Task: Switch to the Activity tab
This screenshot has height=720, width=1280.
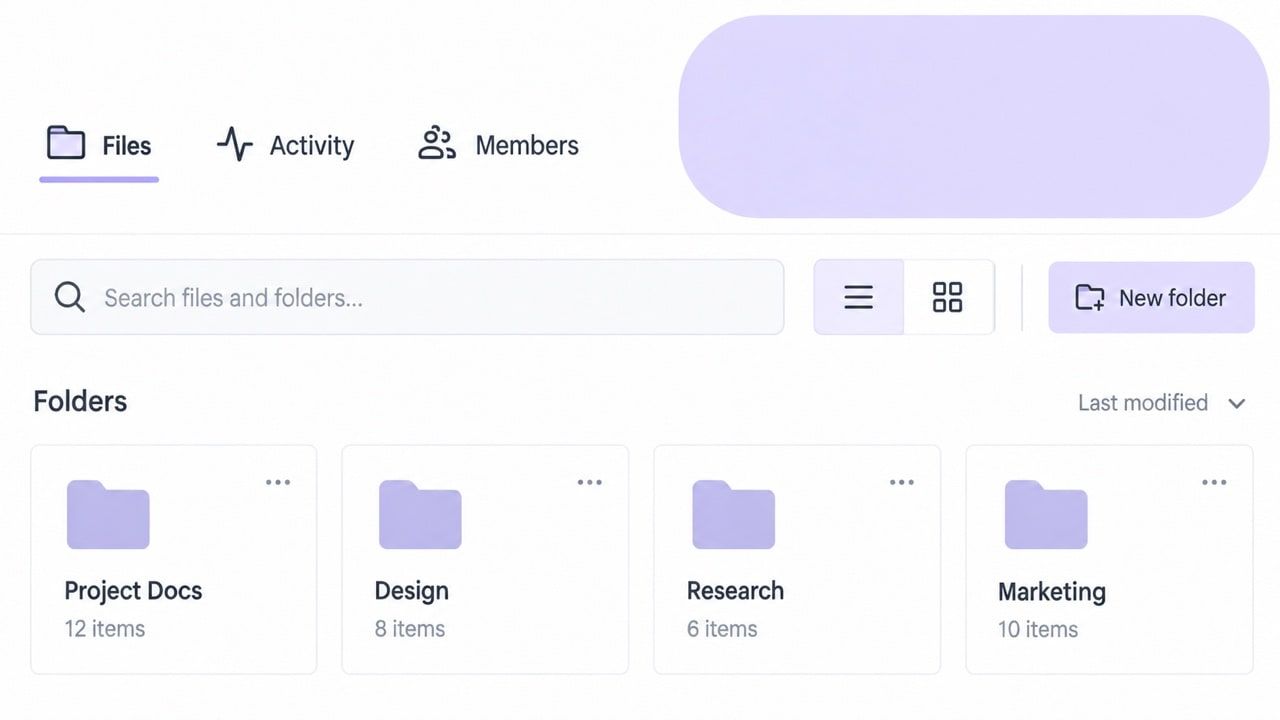Action: pos(286,146)
